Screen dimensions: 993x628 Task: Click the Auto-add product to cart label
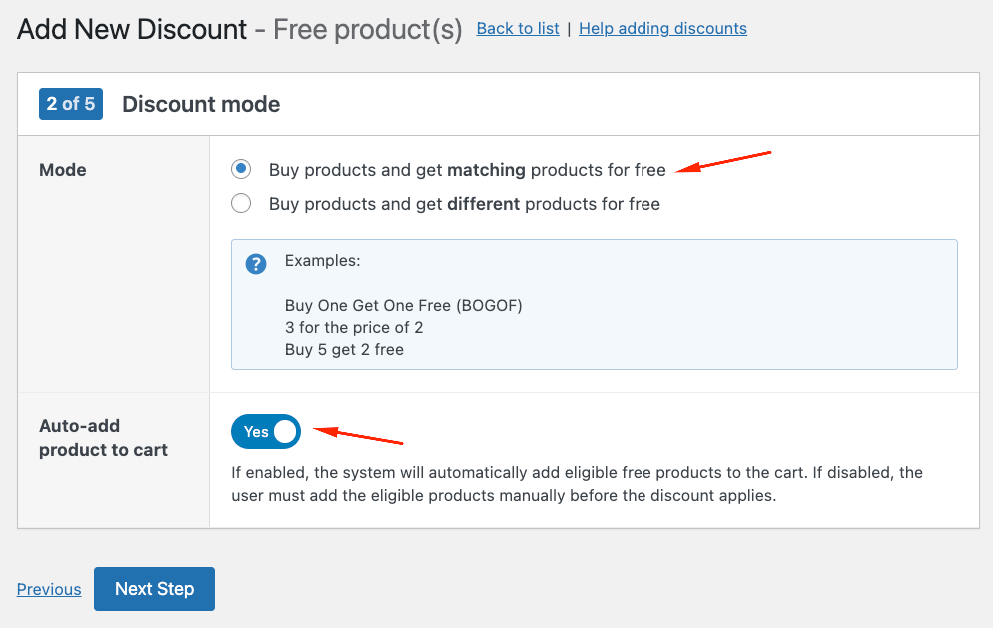[x=103, y=437]
